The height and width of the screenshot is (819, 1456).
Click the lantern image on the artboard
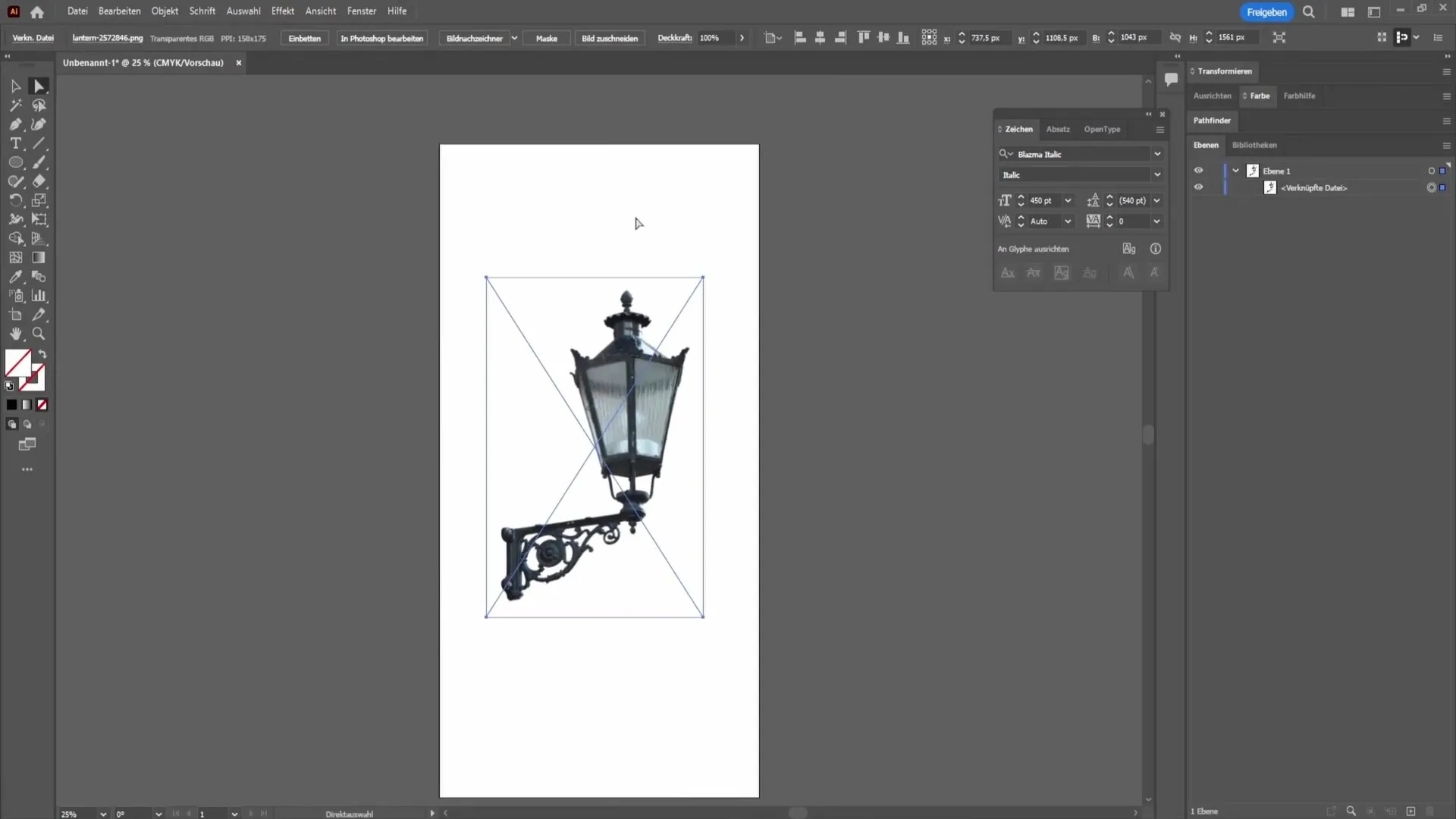click(x=595, y=447)
